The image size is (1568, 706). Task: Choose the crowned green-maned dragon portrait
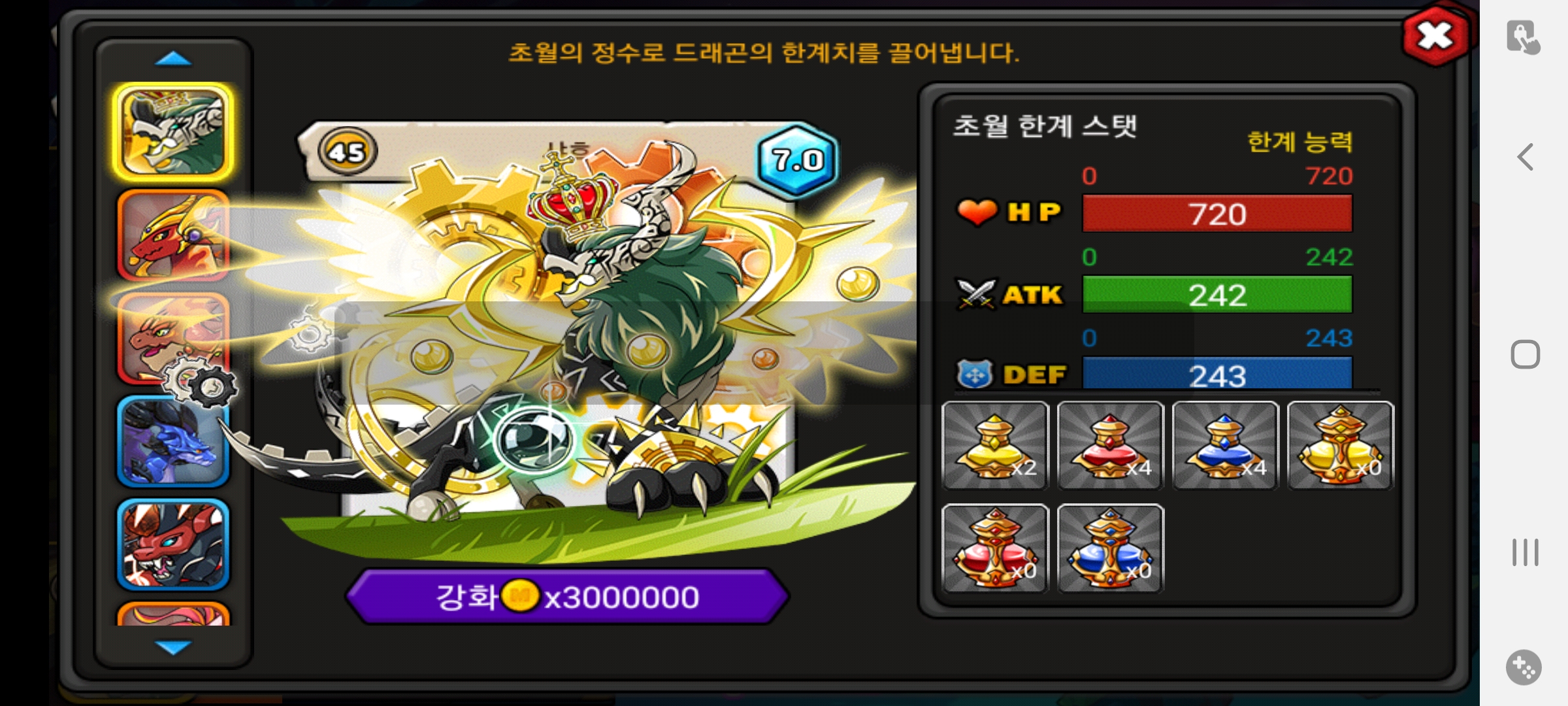[x=173, y=132]
